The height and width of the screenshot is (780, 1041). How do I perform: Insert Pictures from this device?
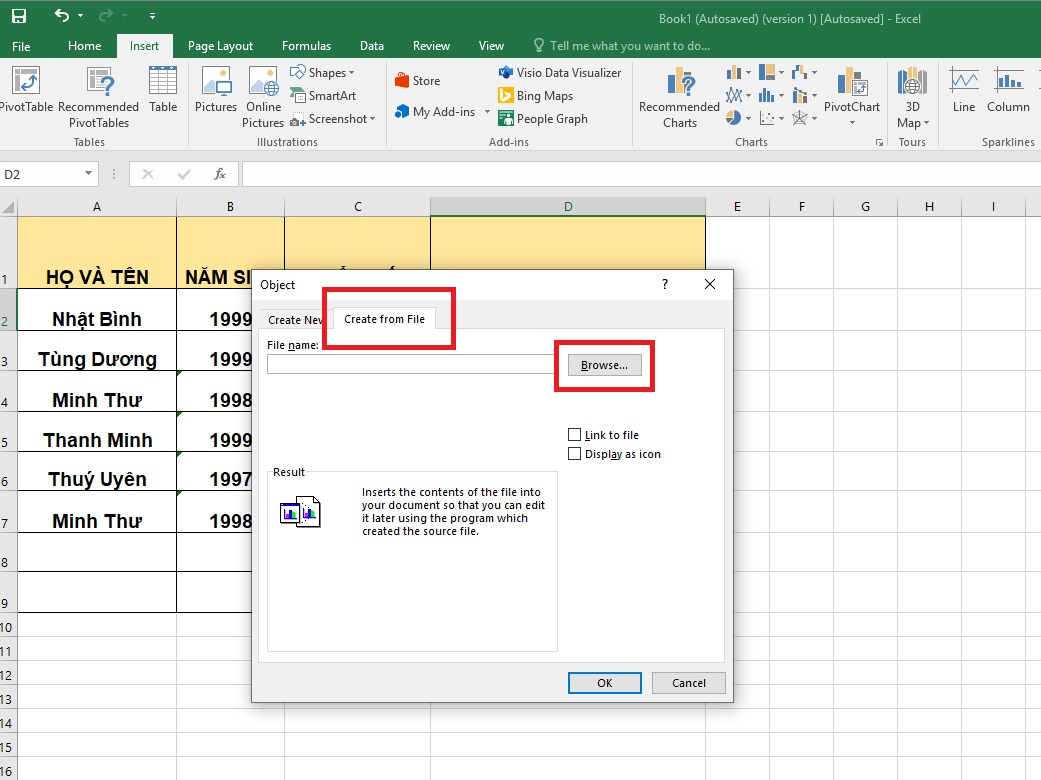216,90
